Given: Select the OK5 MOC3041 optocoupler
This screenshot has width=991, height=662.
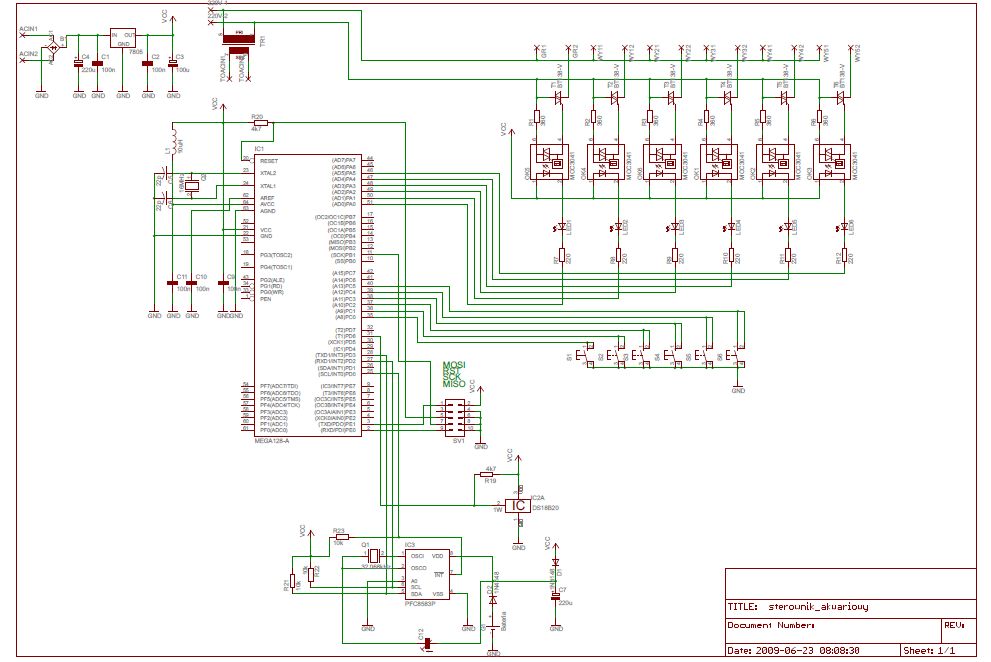Looking at the screenshot, I should tap(549, 162).
